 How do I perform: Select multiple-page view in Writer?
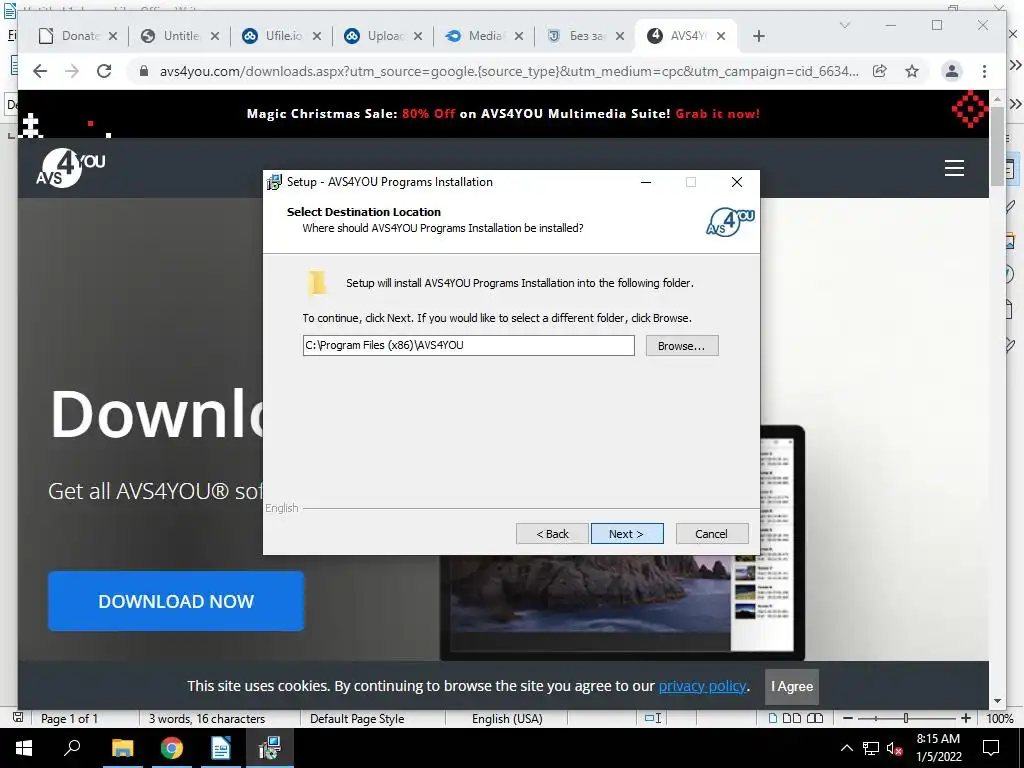pos(792,718)
